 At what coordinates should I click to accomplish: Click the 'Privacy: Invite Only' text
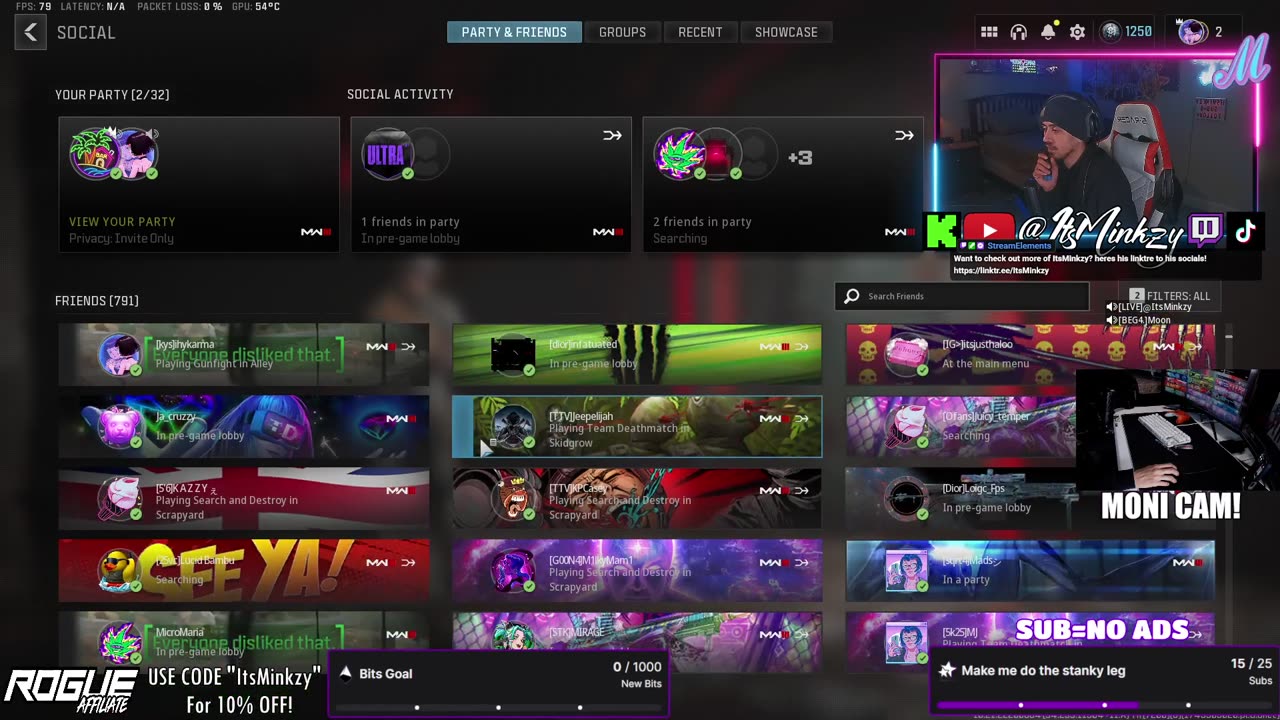tap(121, 239)
